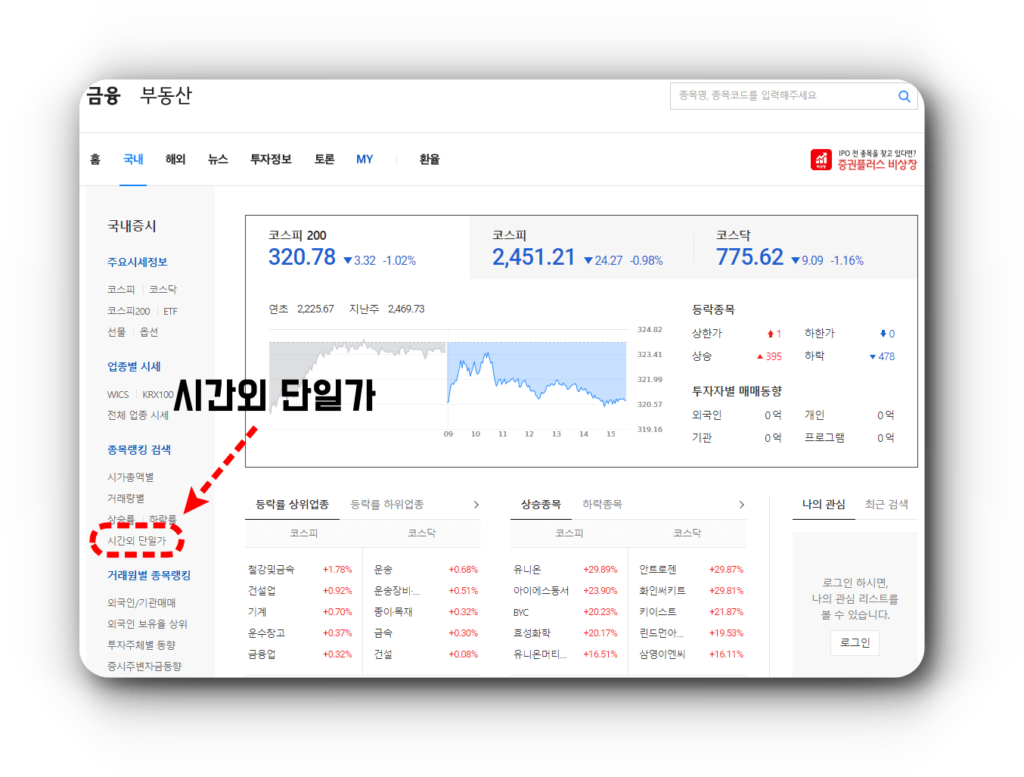Select the 상승종목 tab
This screenshot has width=1024, height=777.
click(x=540, y=504)
